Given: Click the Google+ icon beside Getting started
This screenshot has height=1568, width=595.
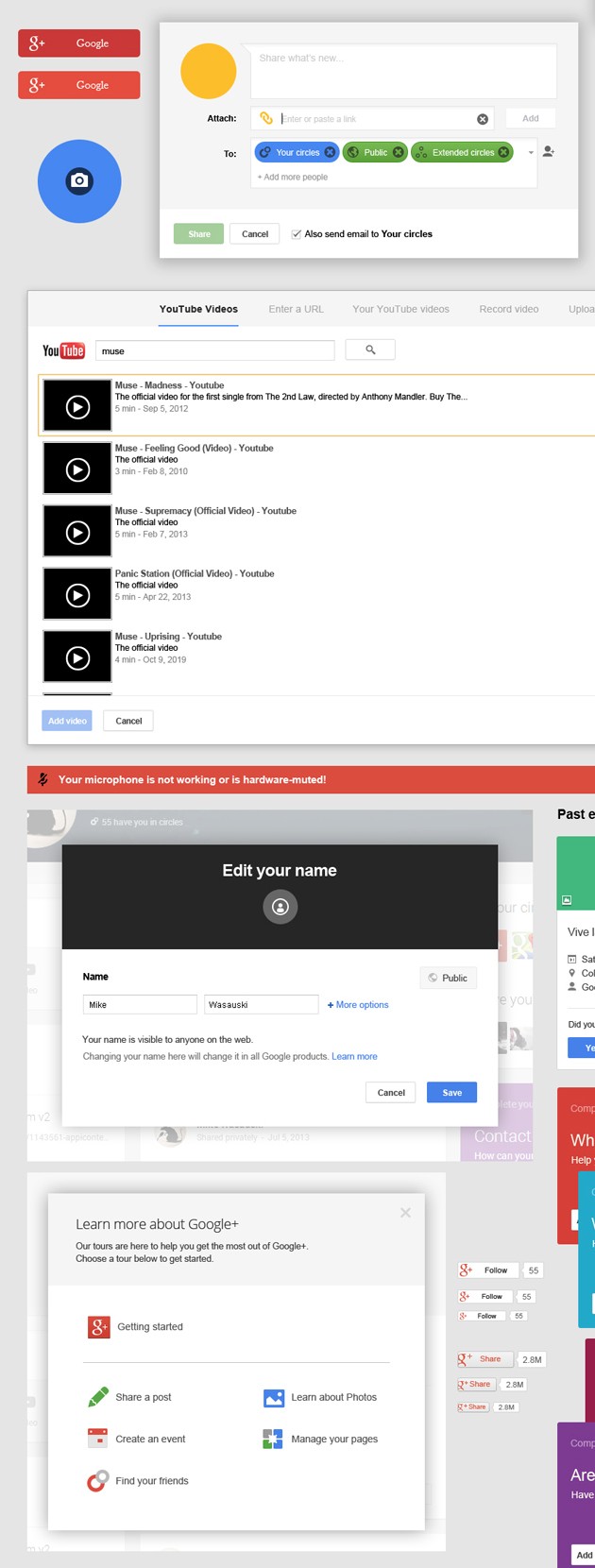Looking at the screenshot, I should (x=98, y=1327).
